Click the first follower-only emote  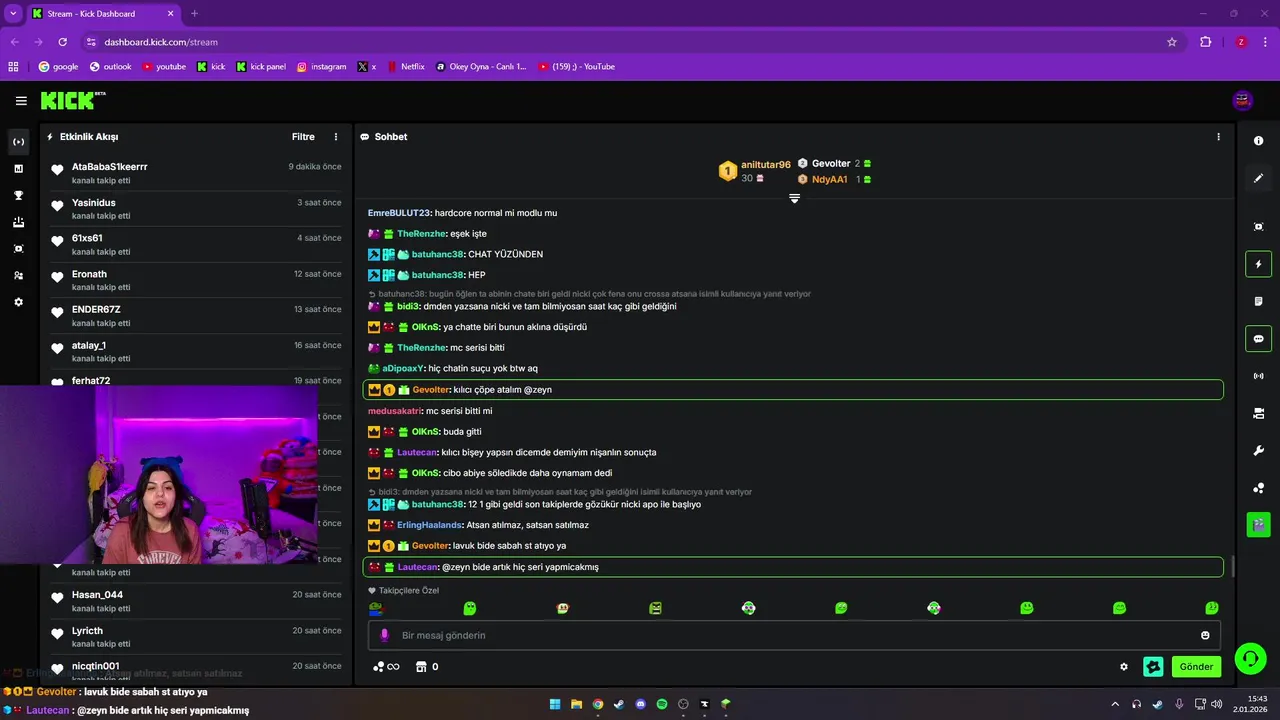(x=376, y=608)
